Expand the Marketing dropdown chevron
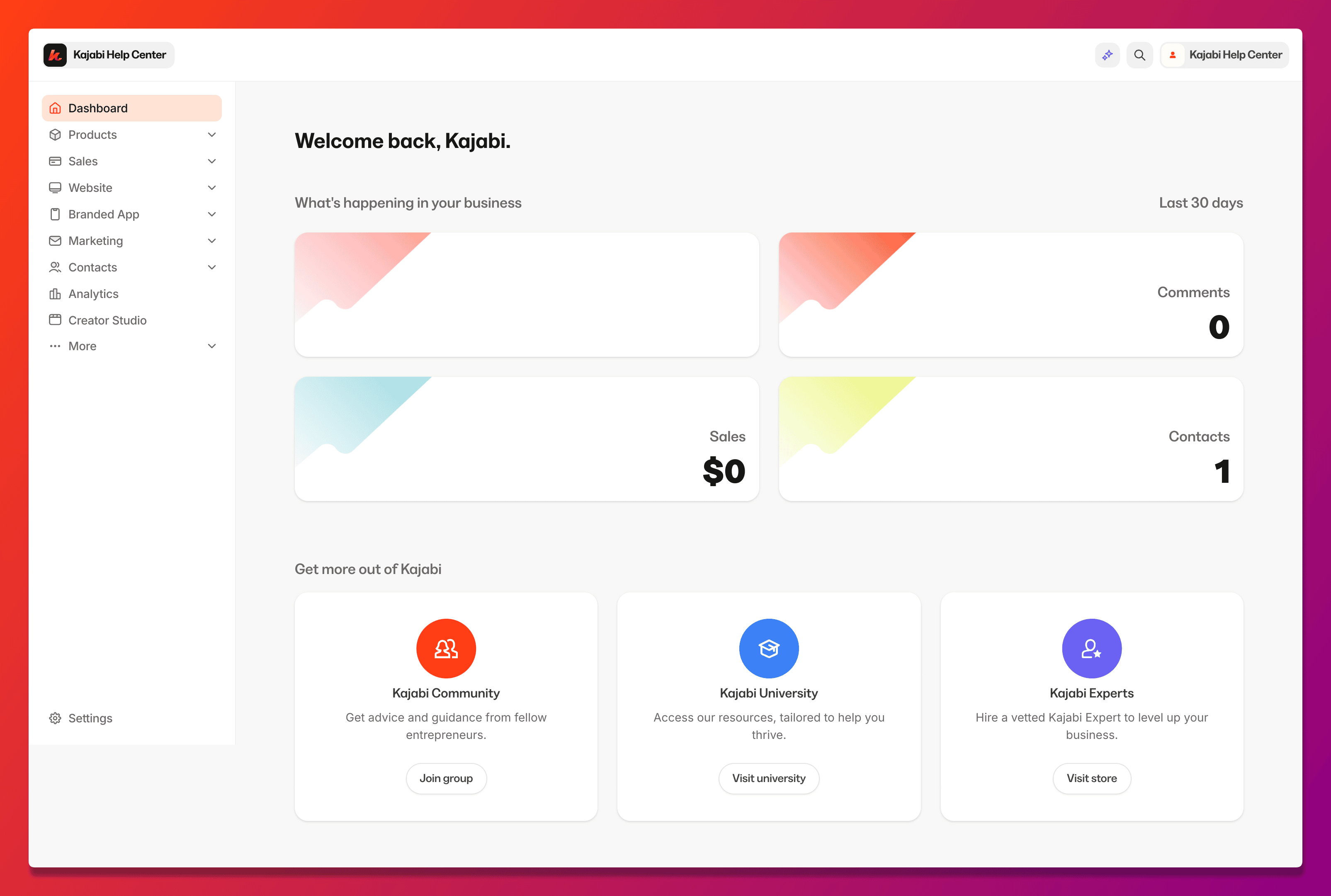 pyautogui.click(x=211, y=240)
